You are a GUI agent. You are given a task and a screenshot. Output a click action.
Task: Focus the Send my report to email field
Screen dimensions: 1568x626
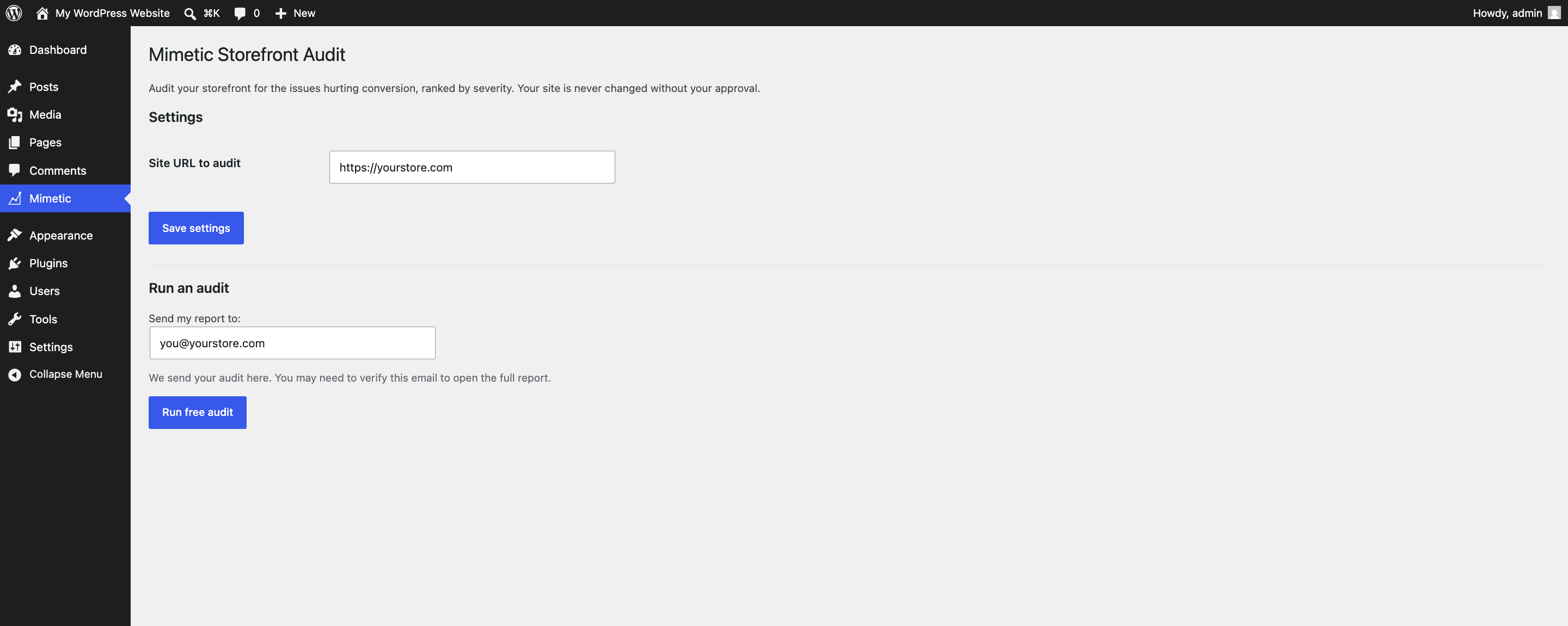point(292,343)
